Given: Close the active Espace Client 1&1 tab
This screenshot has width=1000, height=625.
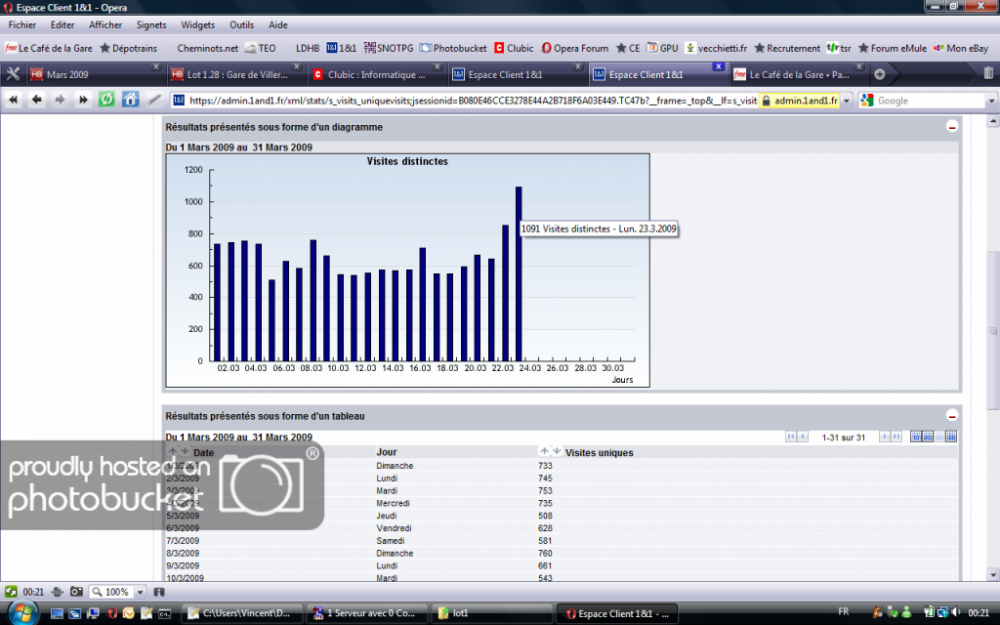Looking at the screenshot, I should pos(718,66).
